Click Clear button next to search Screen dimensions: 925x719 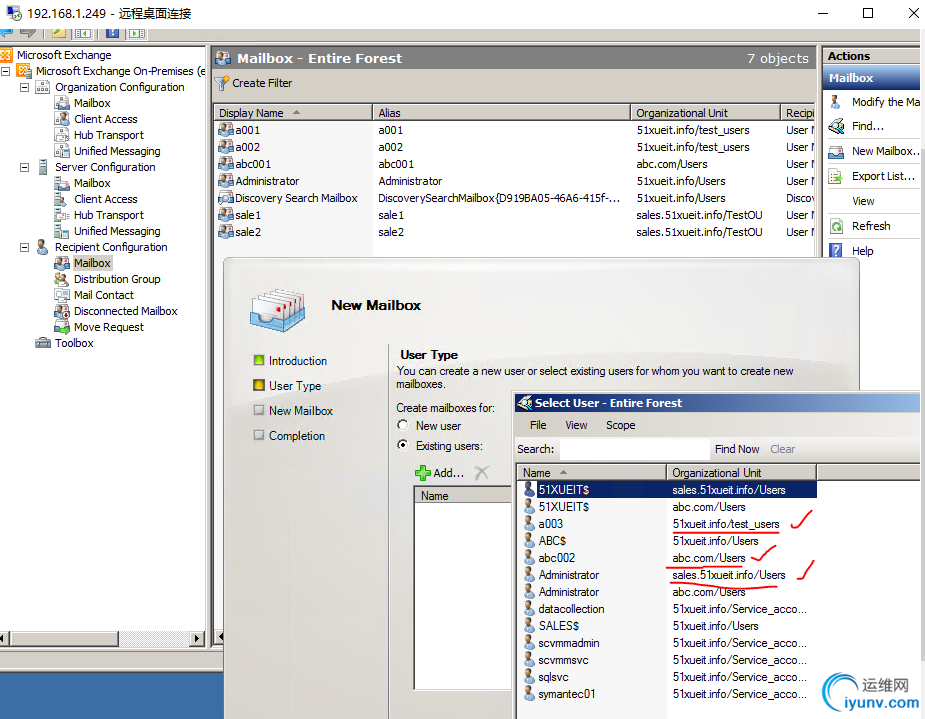point(782,449)
